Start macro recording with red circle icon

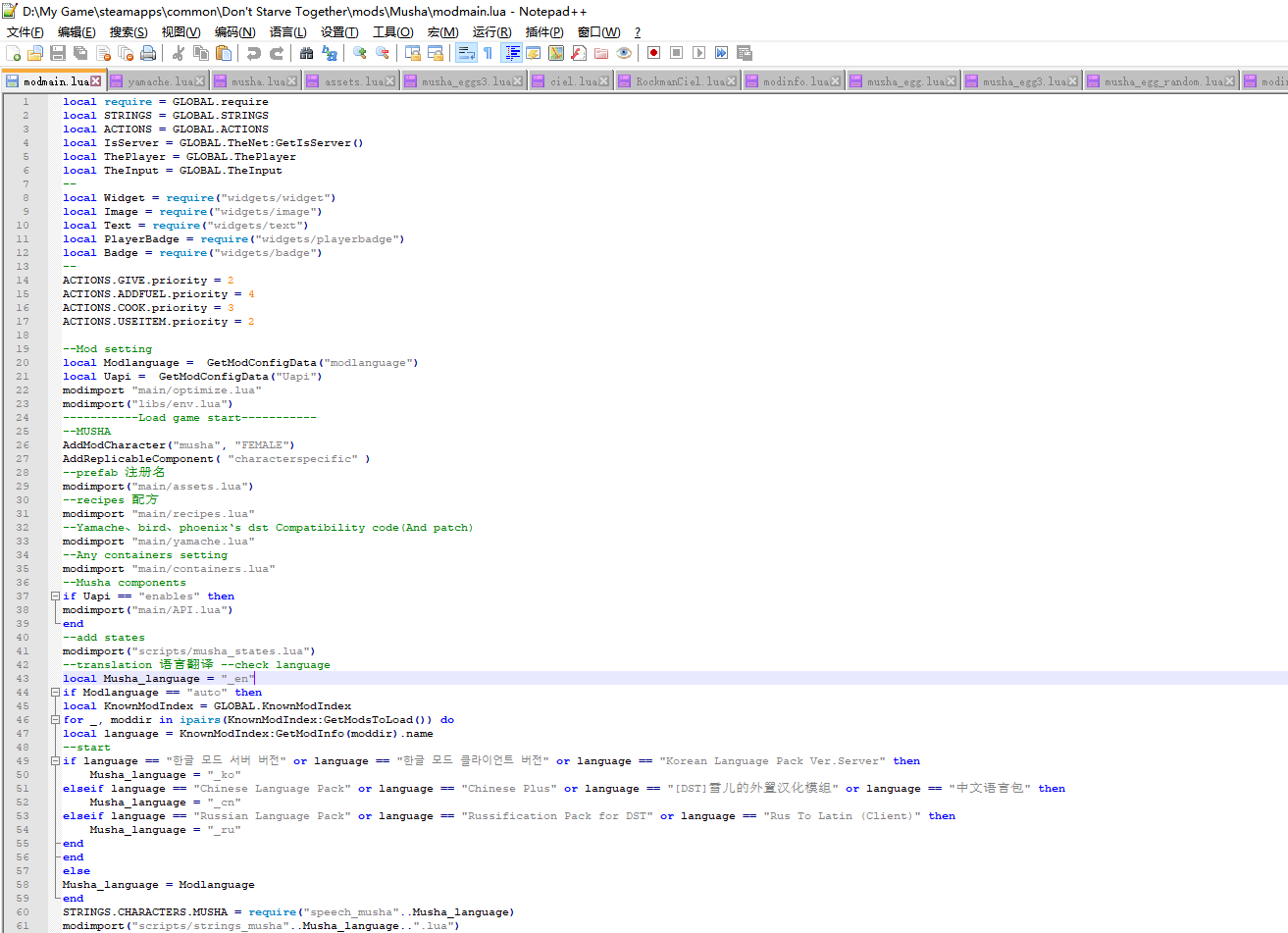coord(653,53)
